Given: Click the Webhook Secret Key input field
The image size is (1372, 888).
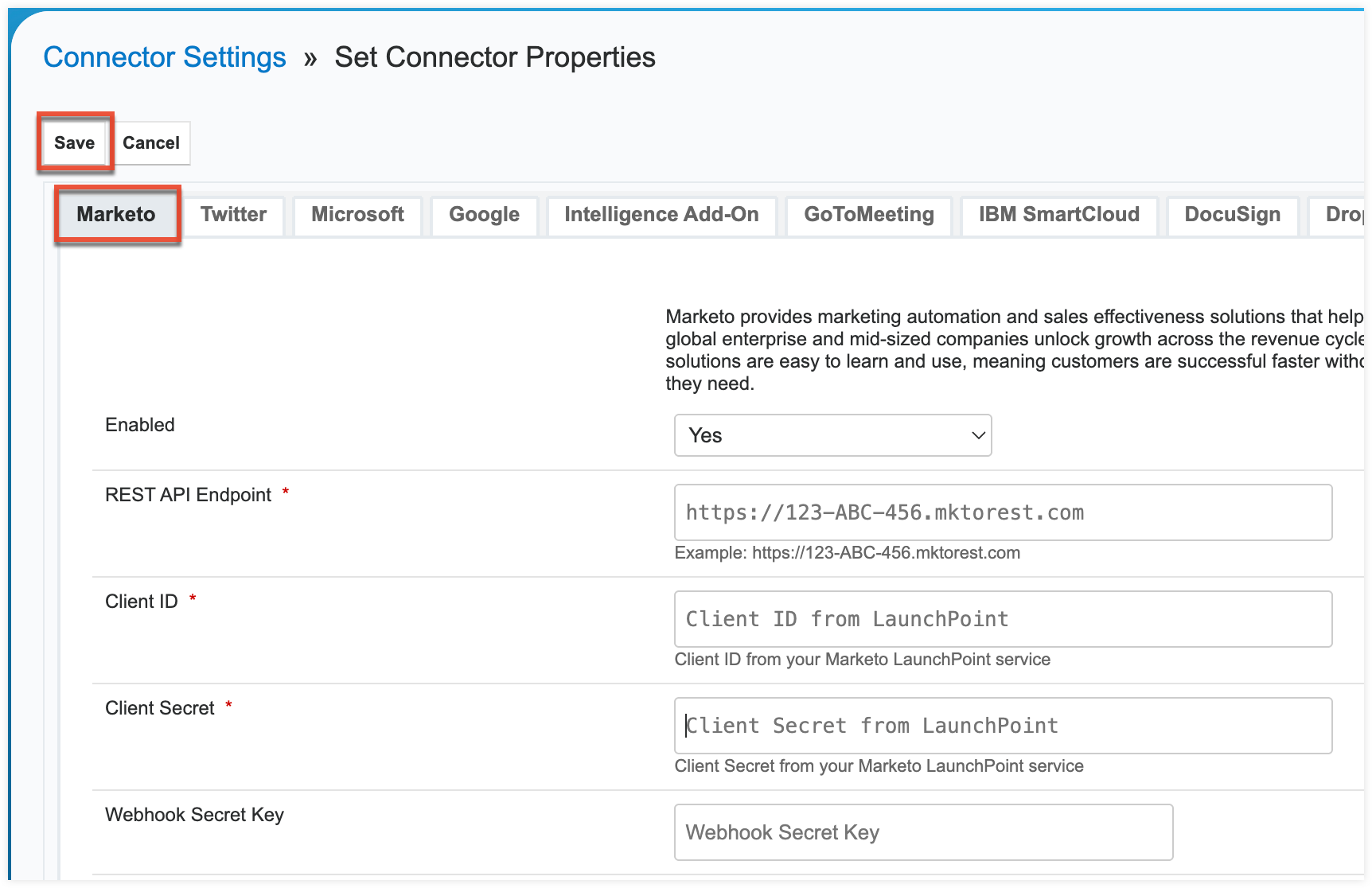Looking at the screenshot, I should pos(923,832).
